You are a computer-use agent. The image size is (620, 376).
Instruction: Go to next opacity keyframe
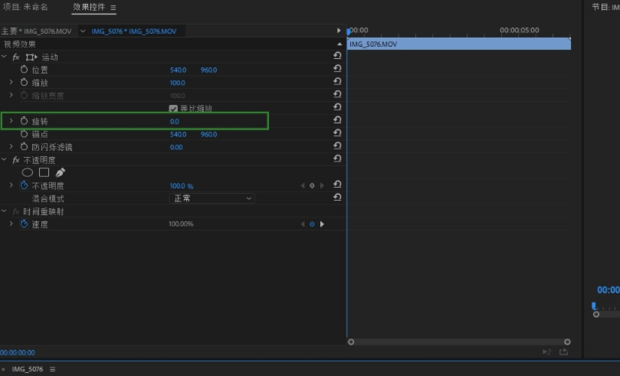[322, 185]
